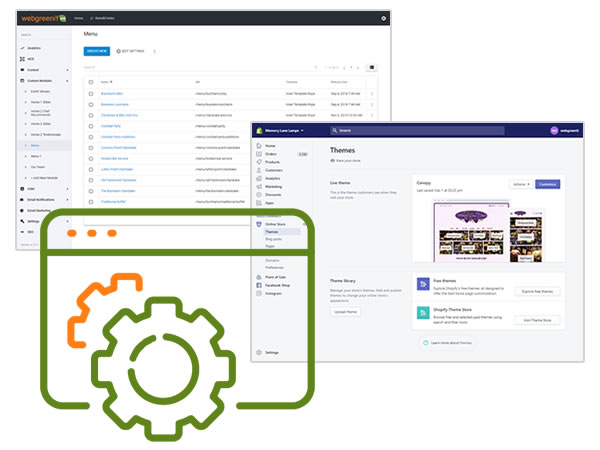The width and height of the screenshot is (600, 450).
Task: Open Discounts icon in Shopify sidebar
Action: pyautogui.click(x=259, y=194)
